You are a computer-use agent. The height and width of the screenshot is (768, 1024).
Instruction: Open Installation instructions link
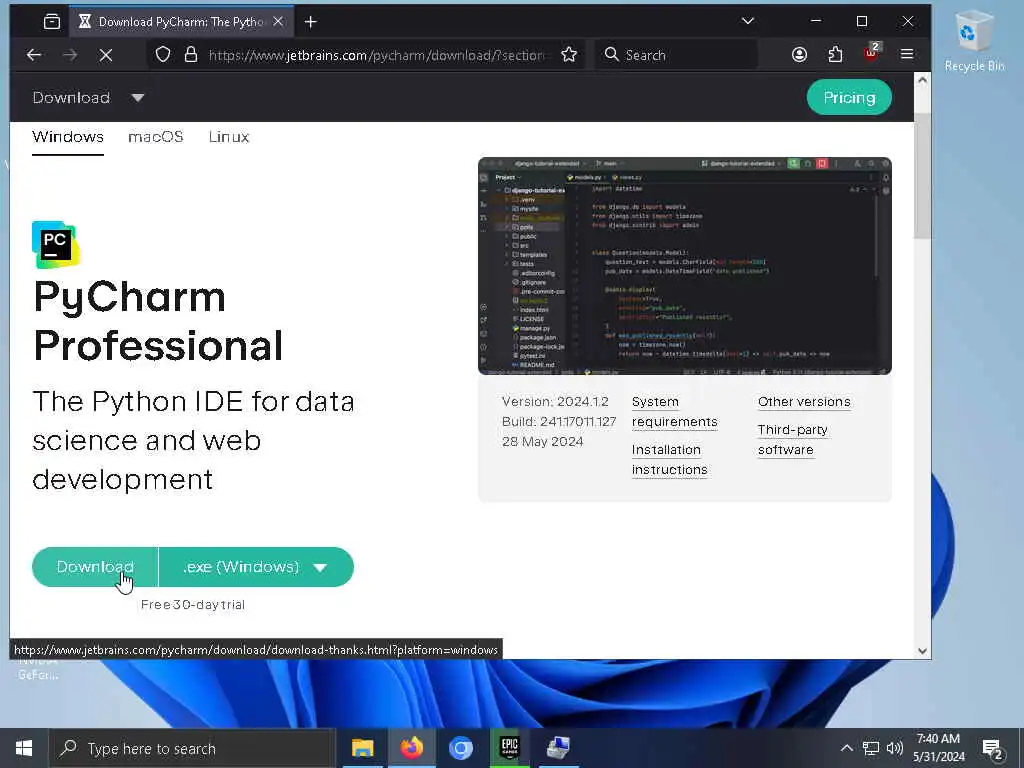[669, 460]
